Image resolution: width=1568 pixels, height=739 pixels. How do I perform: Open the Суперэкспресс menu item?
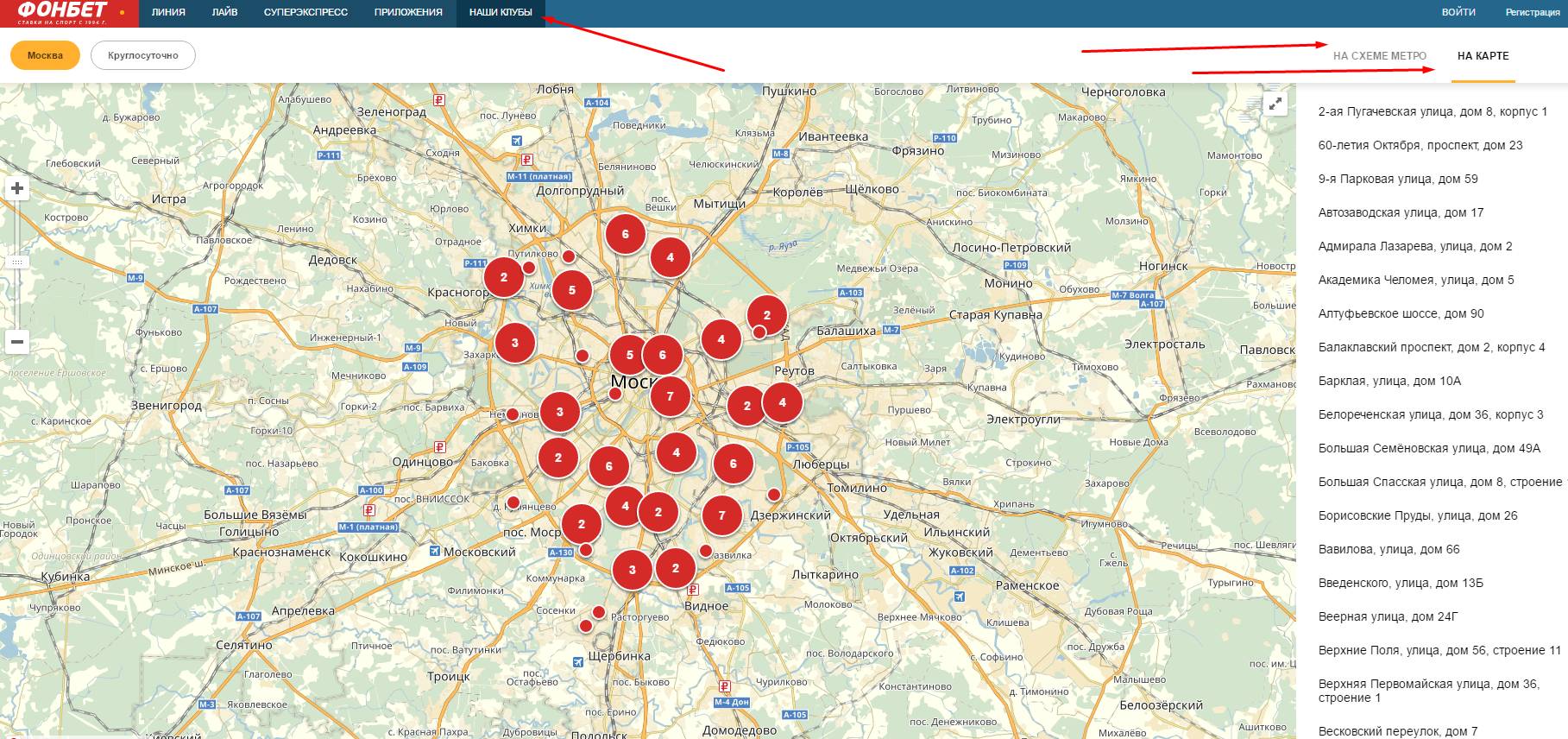coord(305,13)
